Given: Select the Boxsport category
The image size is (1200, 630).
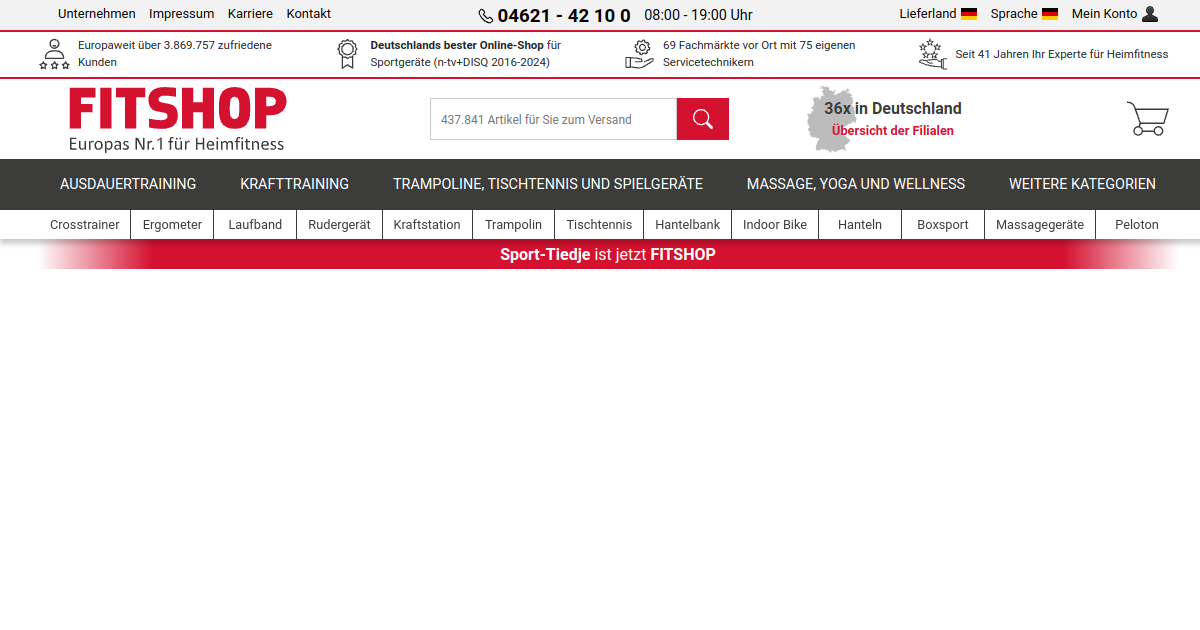Looking at the screenshot, I should (943, 225).
